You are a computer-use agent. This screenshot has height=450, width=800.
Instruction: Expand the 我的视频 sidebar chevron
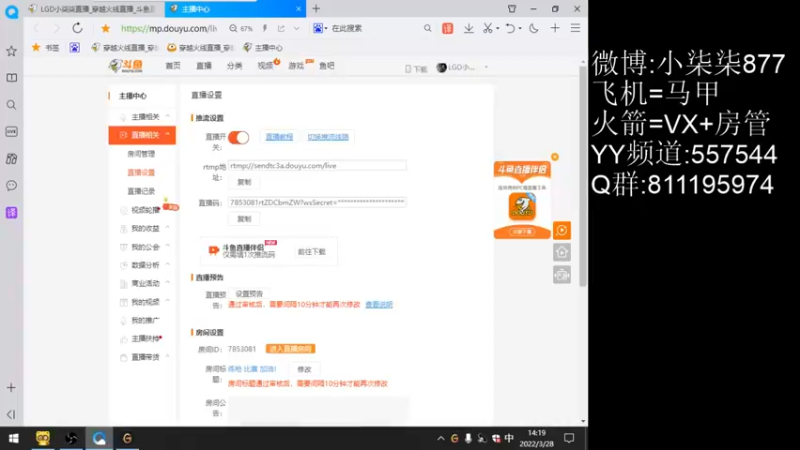tap(167, 302)
